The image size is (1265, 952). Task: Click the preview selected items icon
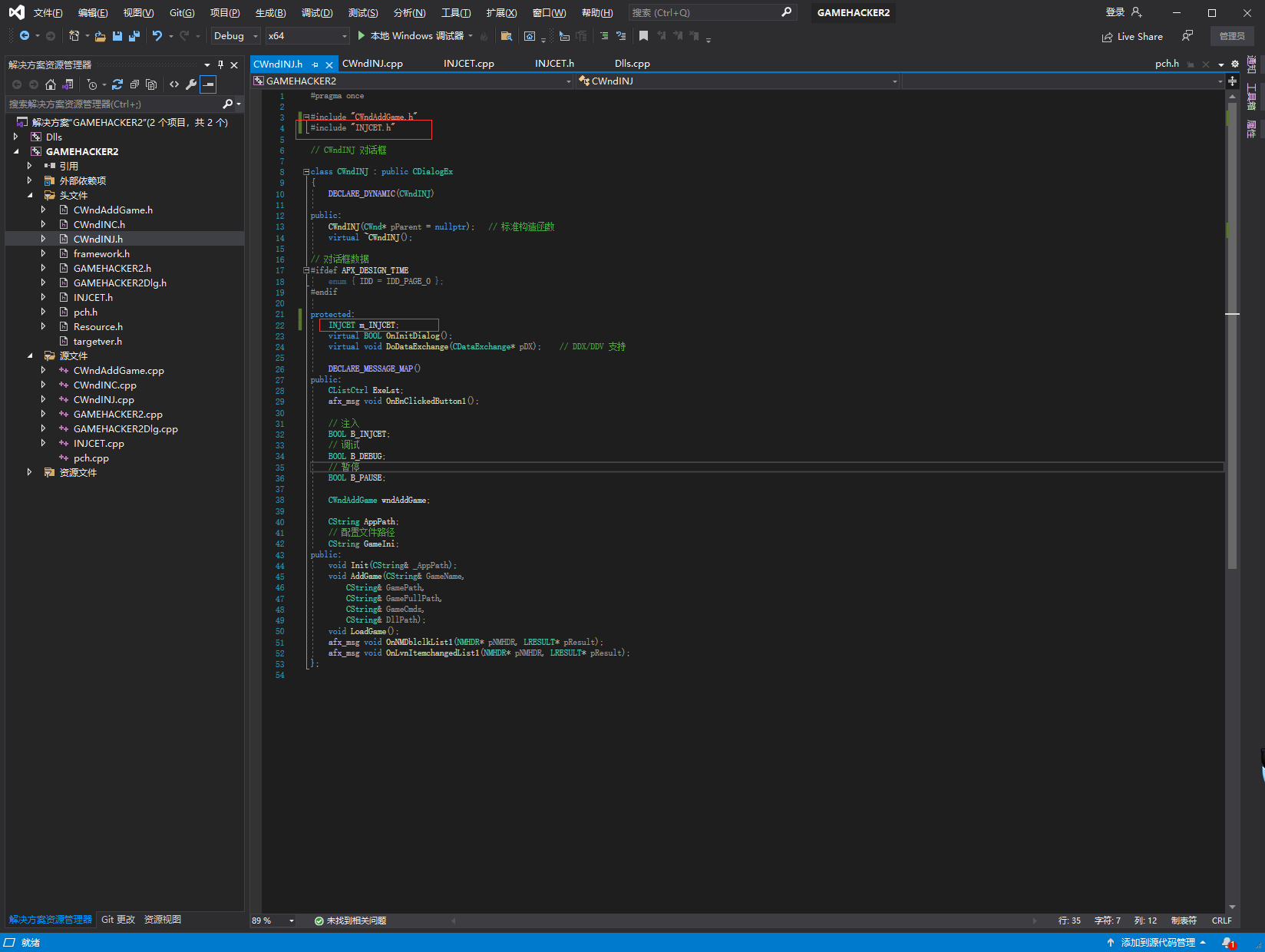point(208,84)
